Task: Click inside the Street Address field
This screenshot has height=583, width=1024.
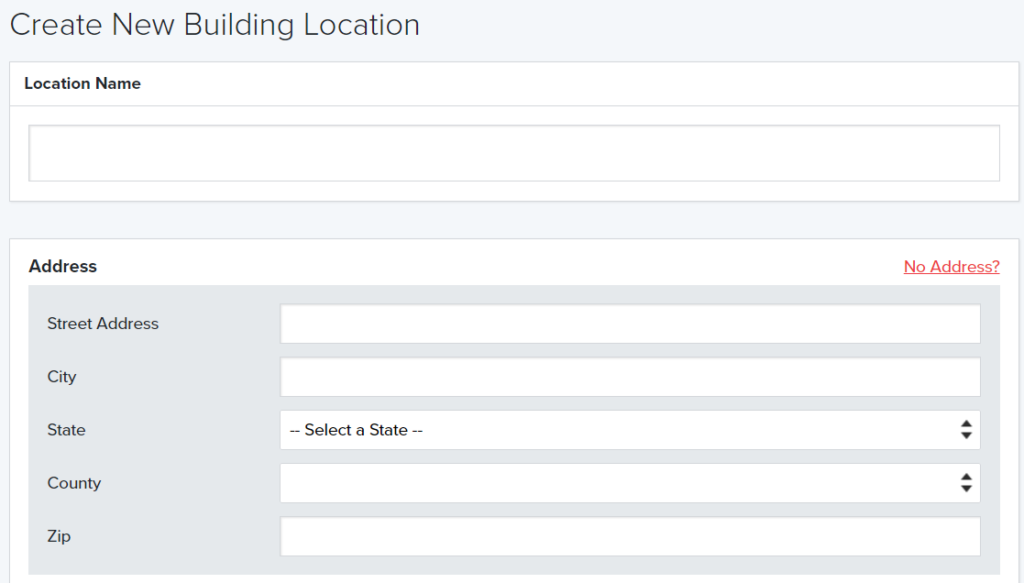Action: tap(630, 323)
